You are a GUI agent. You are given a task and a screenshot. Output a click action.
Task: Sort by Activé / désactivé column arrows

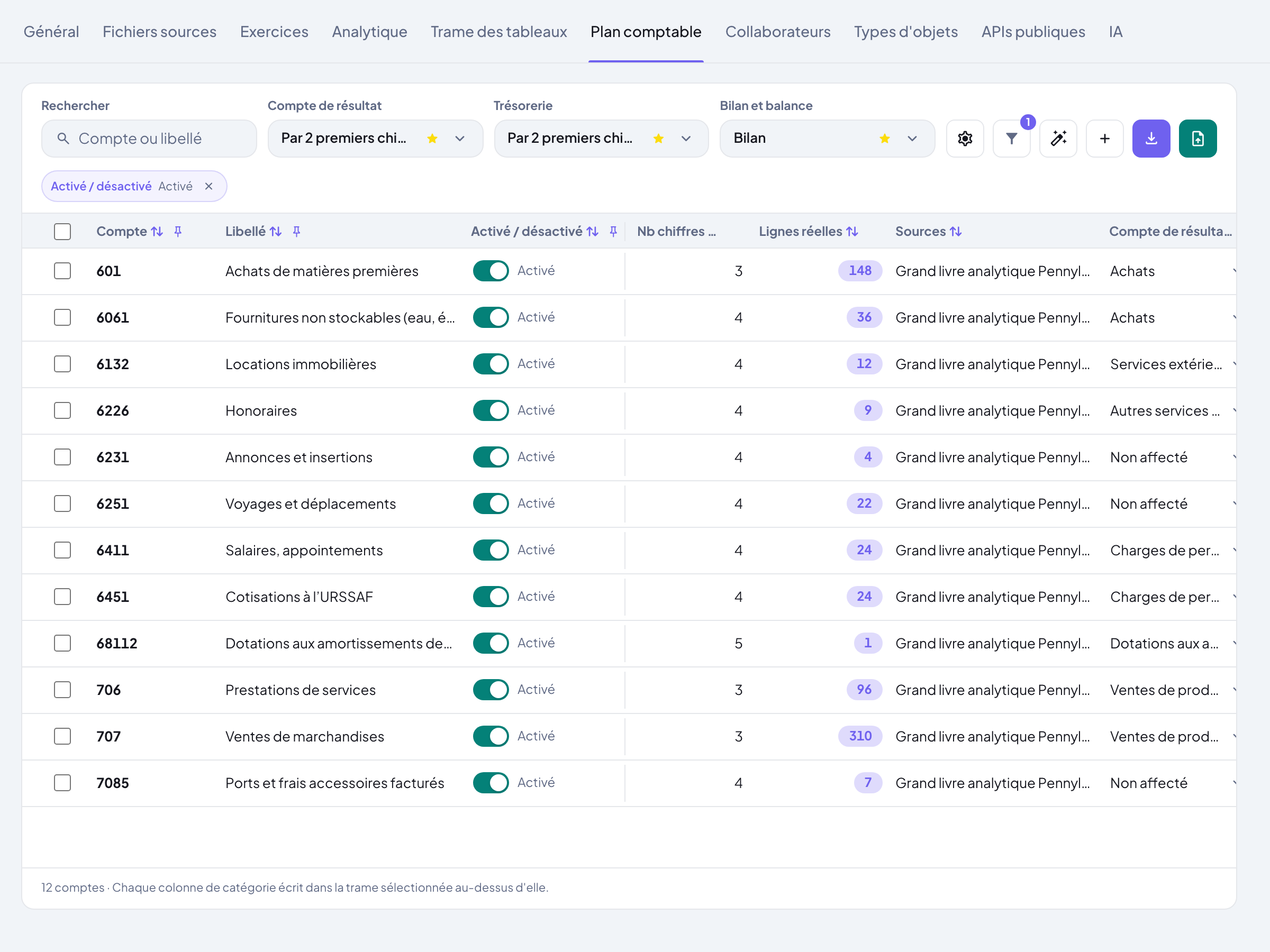coord(593,231)
